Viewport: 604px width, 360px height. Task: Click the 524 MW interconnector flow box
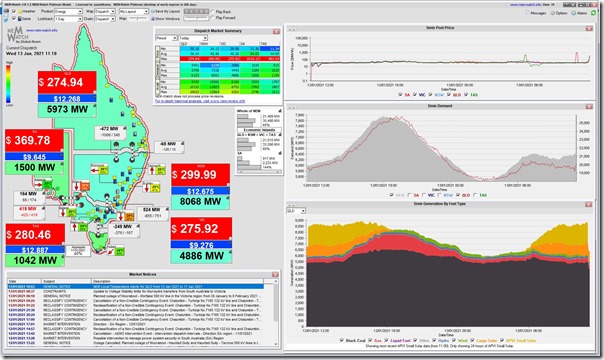point(153,213)
